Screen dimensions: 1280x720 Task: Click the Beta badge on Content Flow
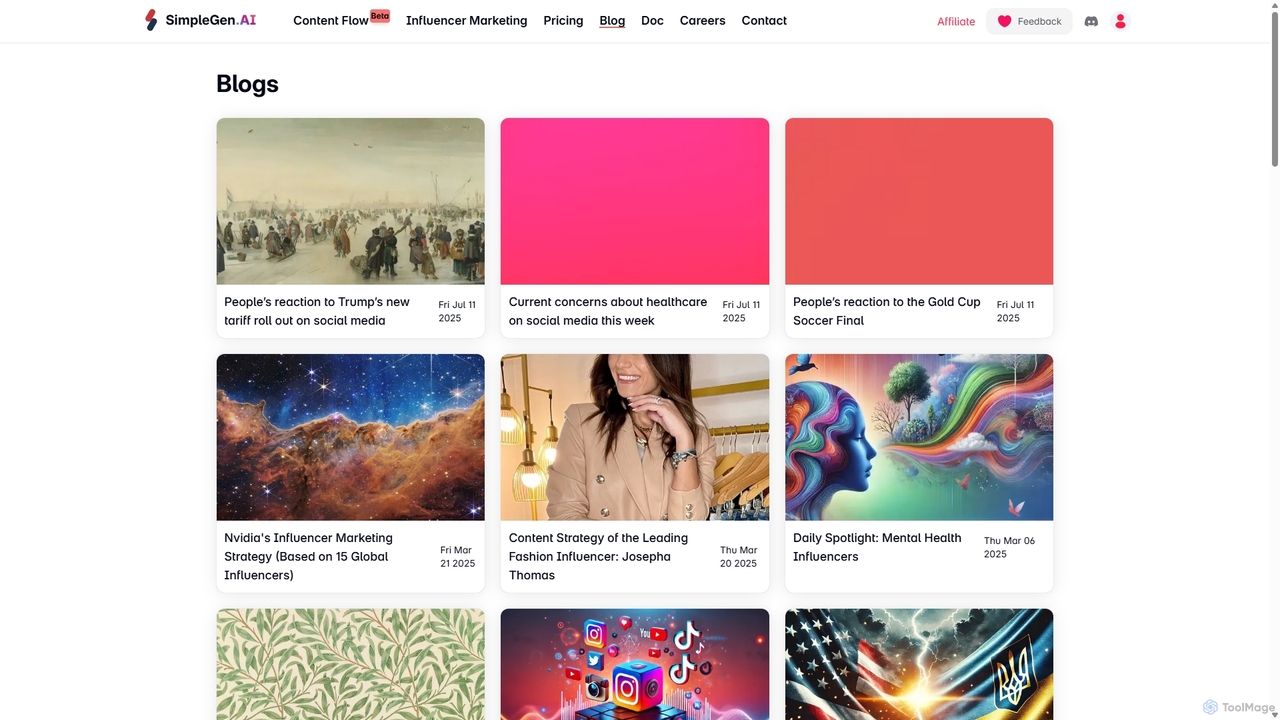pos(380,16)
